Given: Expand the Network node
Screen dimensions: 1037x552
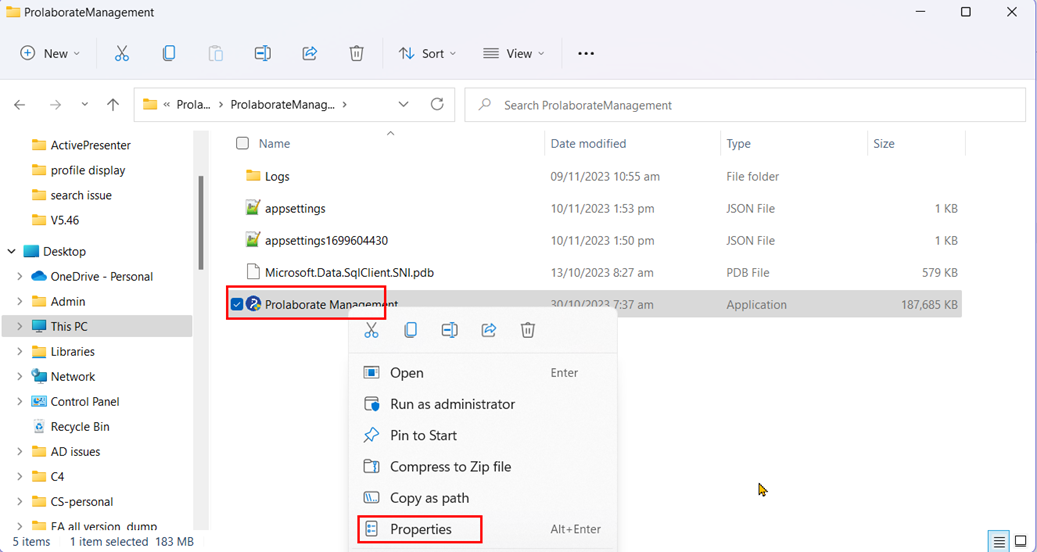Looking at the screenshot, I should 19,376.
